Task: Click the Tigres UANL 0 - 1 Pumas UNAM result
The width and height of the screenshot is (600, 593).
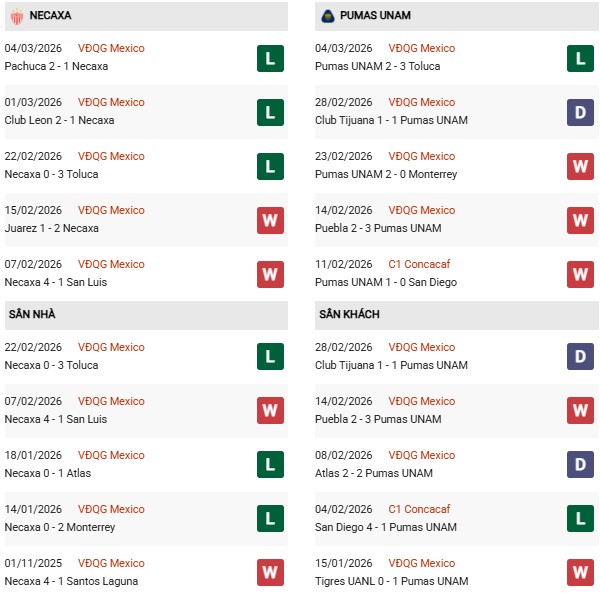Action: point(391,581)
